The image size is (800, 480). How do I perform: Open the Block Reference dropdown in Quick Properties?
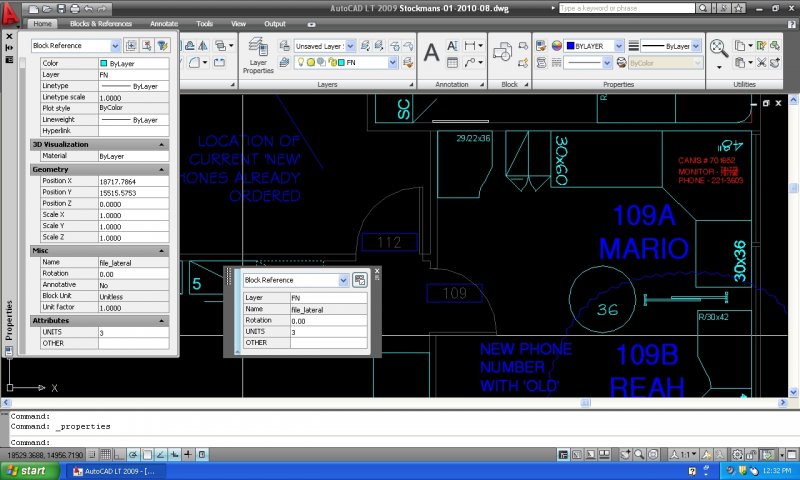(x=343, y=280)
